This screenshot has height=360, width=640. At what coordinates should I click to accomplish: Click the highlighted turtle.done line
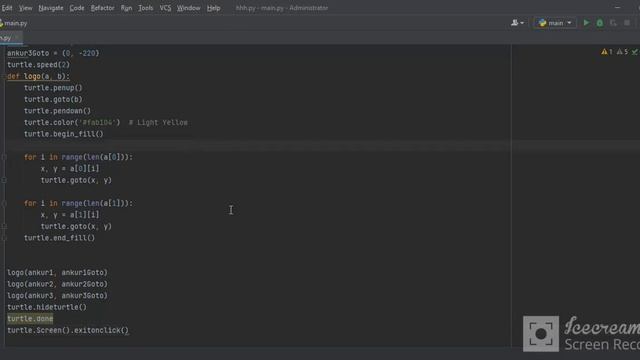pyautogui.click(x=30, y=319)
